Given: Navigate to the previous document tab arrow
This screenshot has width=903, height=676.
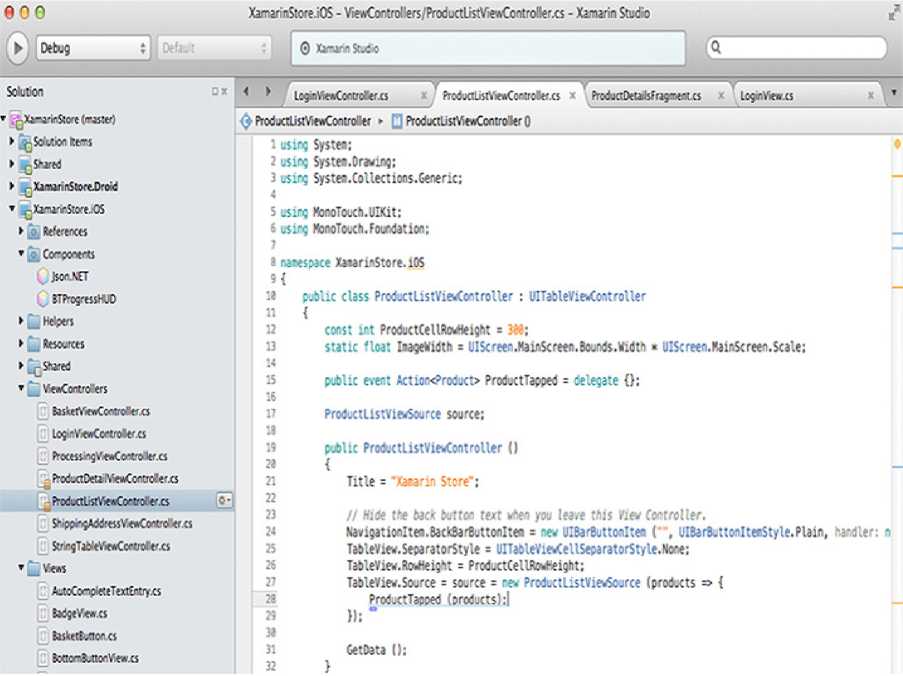Looking at the screenshot, I should pyautogui.click(x=247, y=91).
